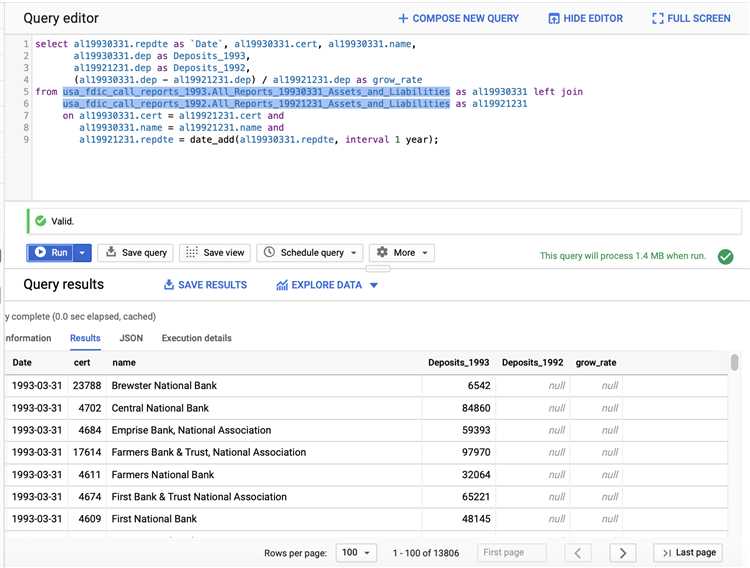
Task: Click the full screen brackets icon
Action: [658, 18]
